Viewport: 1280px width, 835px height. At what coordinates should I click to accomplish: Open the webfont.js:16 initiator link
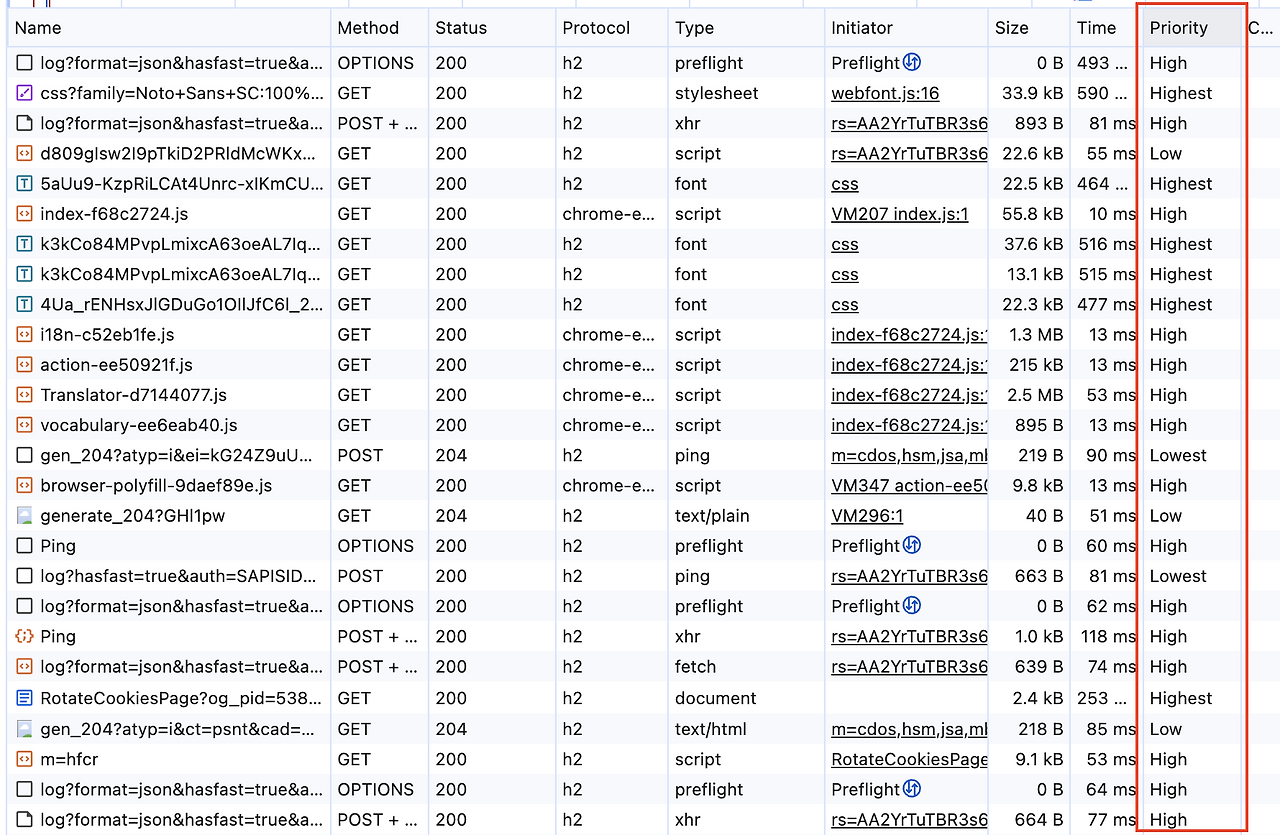tap(885, 93)
